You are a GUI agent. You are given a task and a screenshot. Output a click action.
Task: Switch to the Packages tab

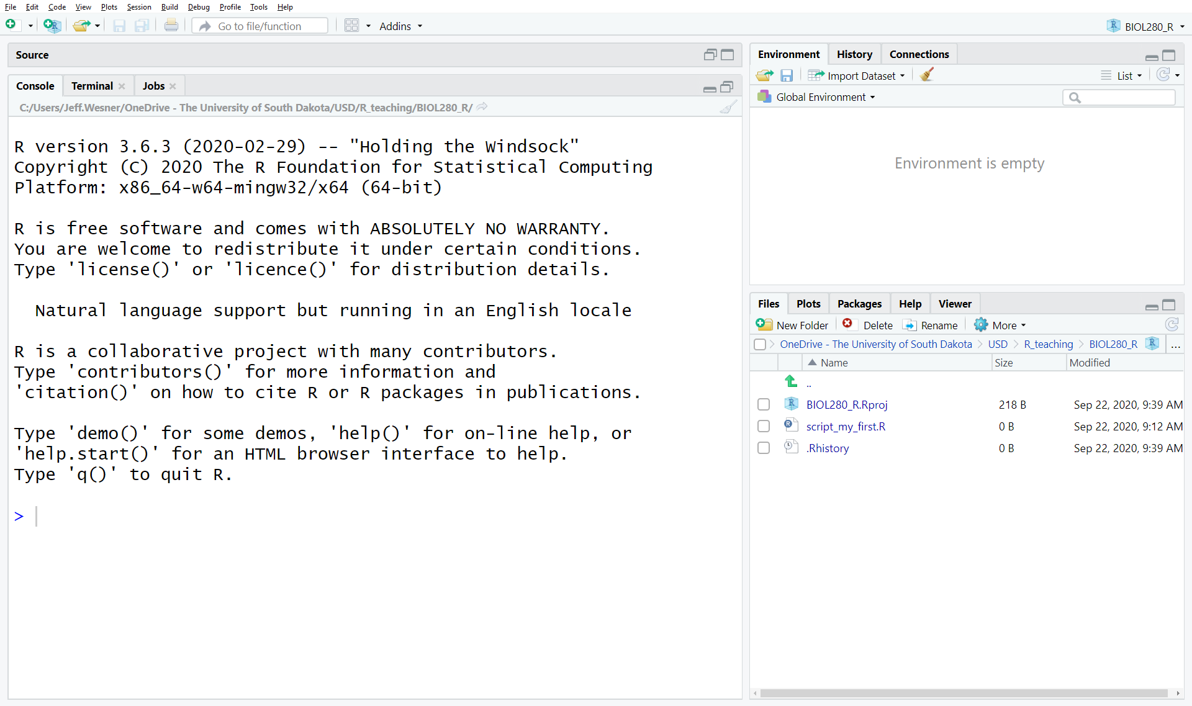859,304
